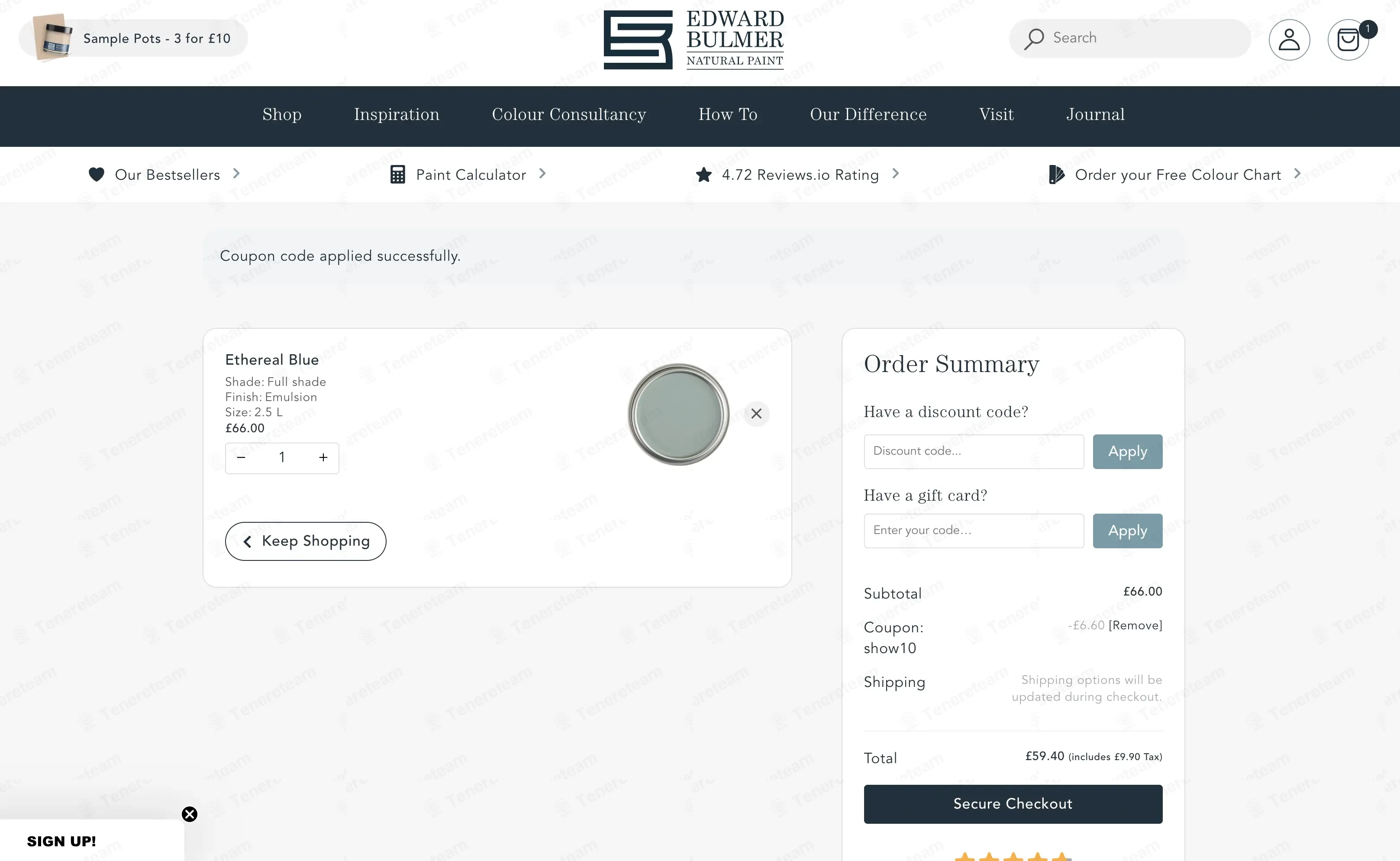Open the user account icon
Viewport: 1400px width, 861px height.
click(x=1289, y=39)
